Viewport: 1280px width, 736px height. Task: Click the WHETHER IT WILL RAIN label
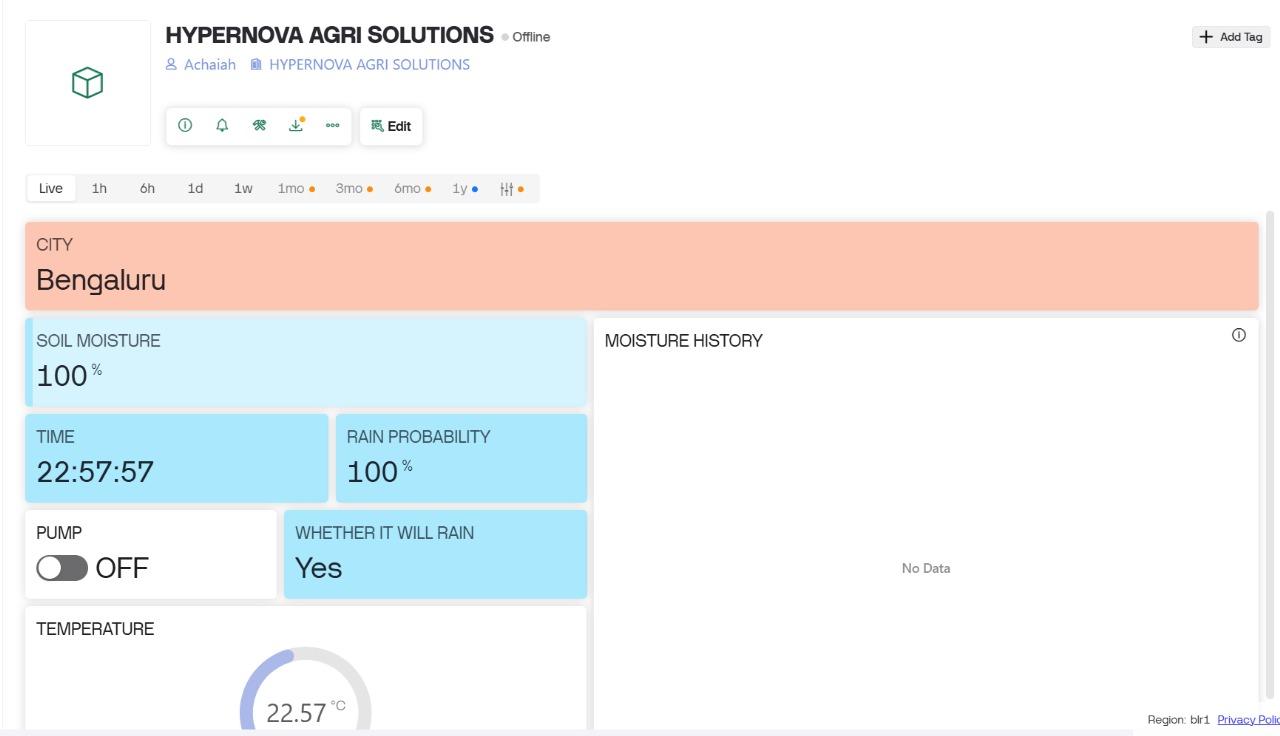(385, 533)
